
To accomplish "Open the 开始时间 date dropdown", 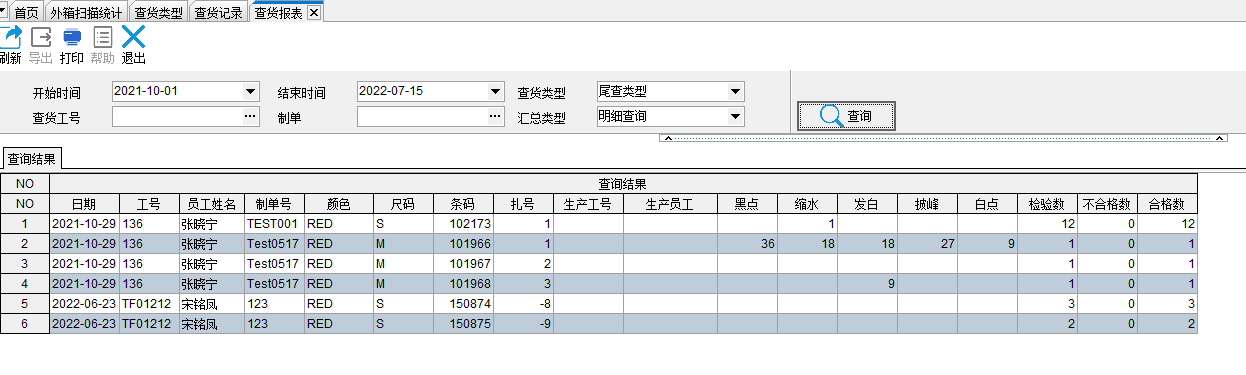I will click(251, 92).
